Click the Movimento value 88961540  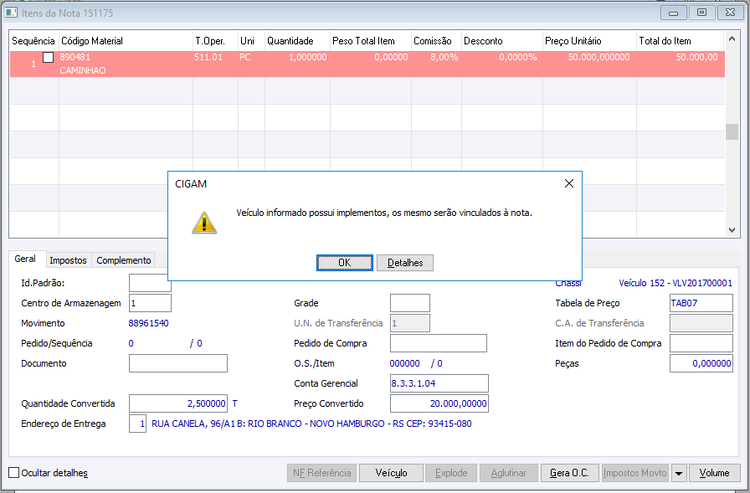[149, 323]
